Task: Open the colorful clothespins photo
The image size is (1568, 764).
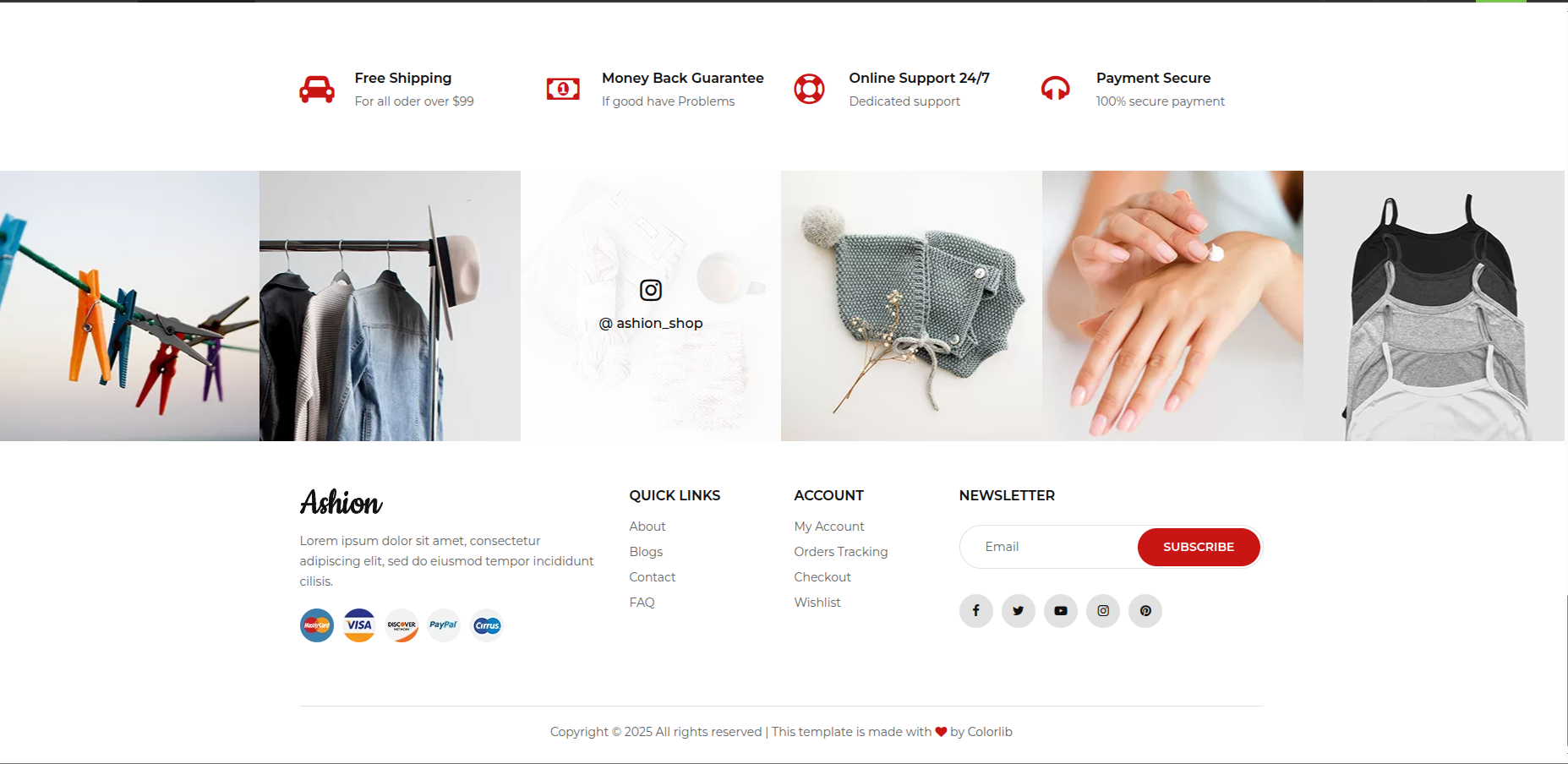Action: (129, 306)
